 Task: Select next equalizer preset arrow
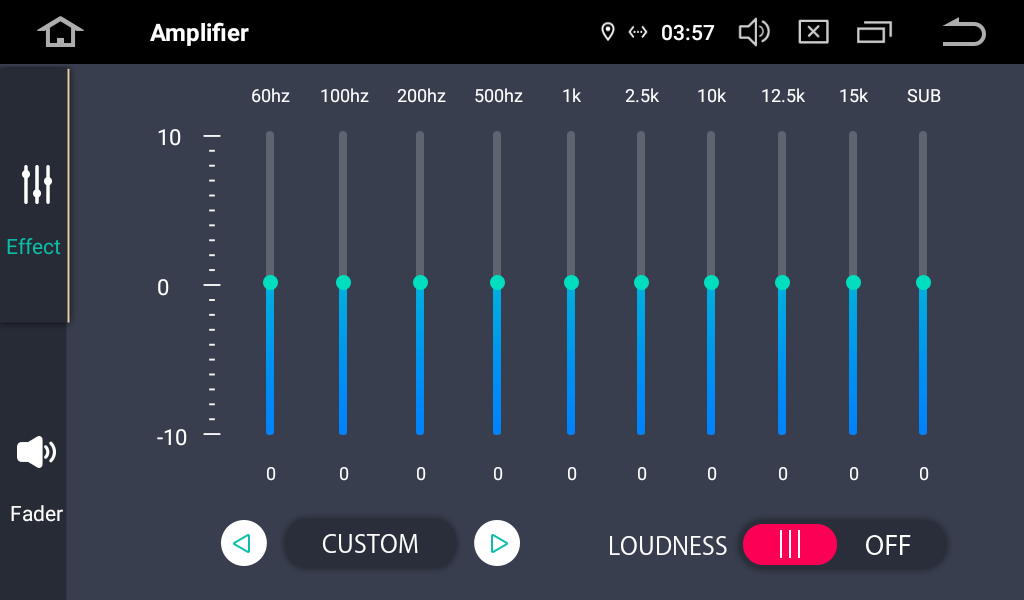[497, 544]
